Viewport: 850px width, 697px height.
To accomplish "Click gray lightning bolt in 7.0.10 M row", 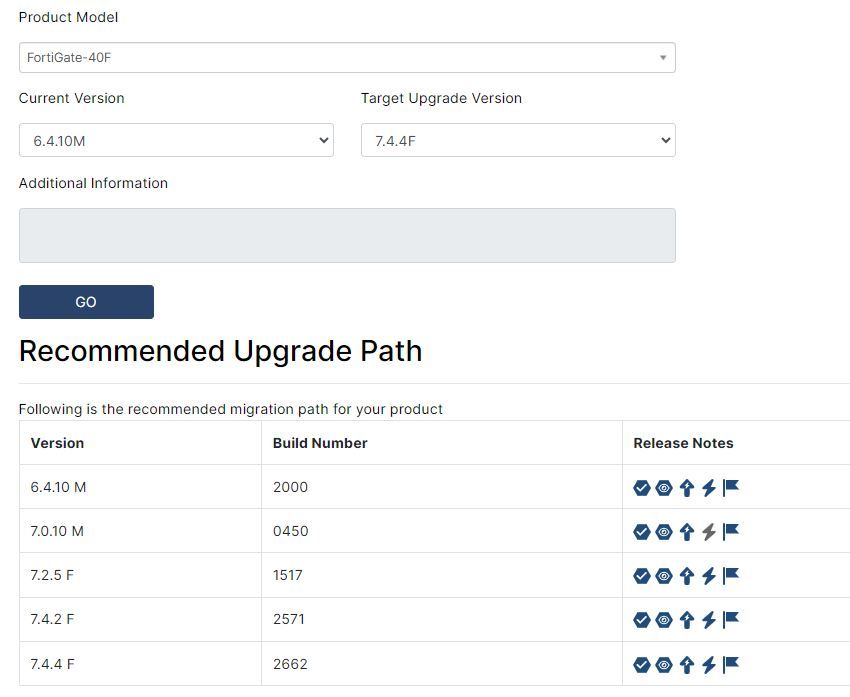I will point(709,532).
